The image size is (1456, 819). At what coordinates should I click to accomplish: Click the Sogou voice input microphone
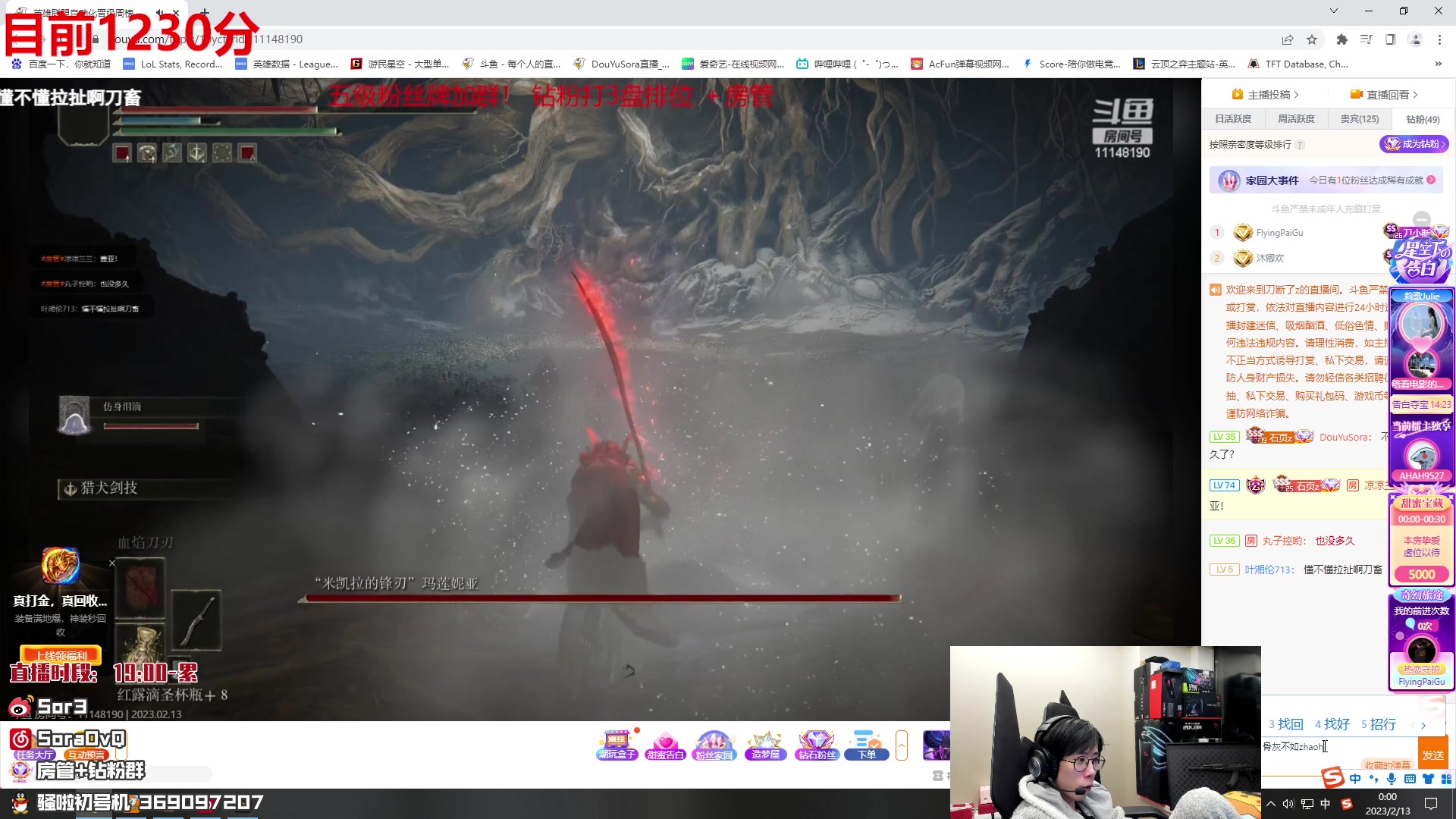click(x=1392, y=779)
